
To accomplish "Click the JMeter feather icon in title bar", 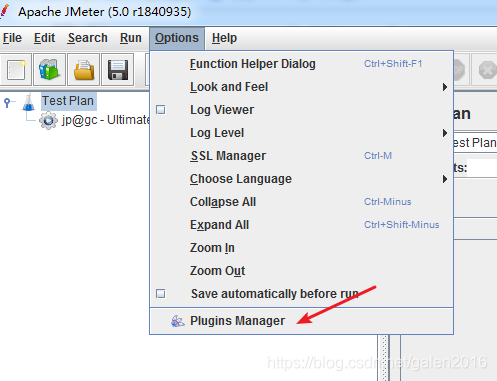I will [4, 11].
